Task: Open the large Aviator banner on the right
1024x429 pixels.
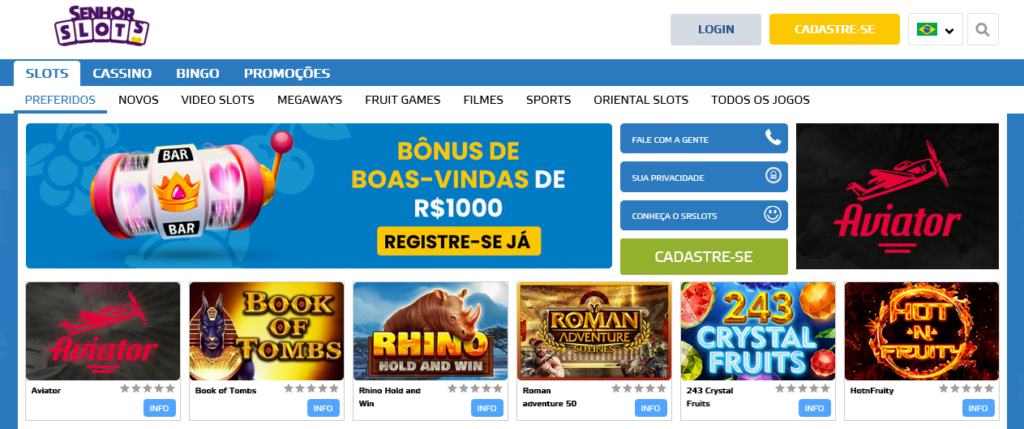Action: coord(897,196)
